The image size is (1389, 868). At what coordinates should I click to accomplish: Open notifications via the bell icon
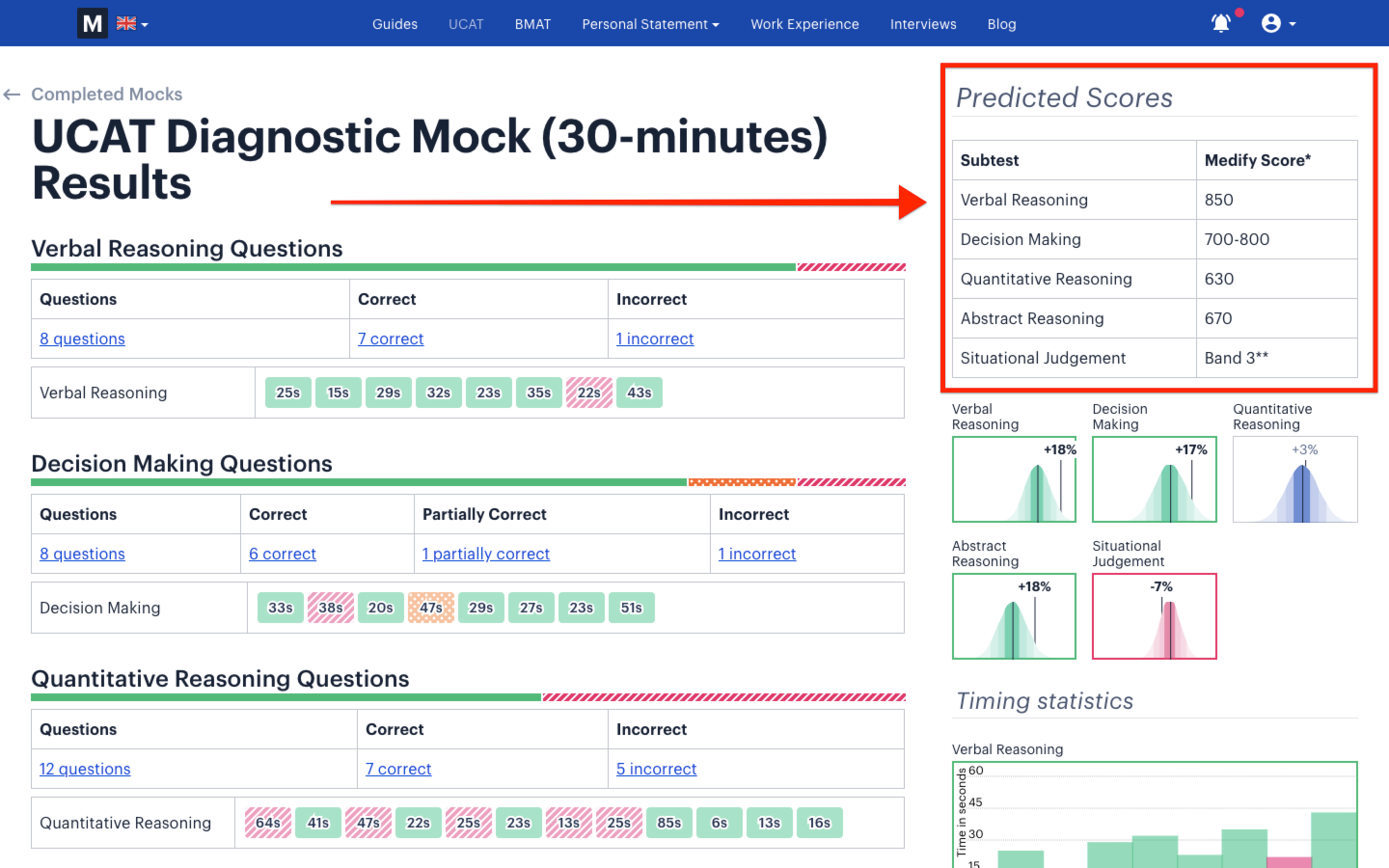1220,22
